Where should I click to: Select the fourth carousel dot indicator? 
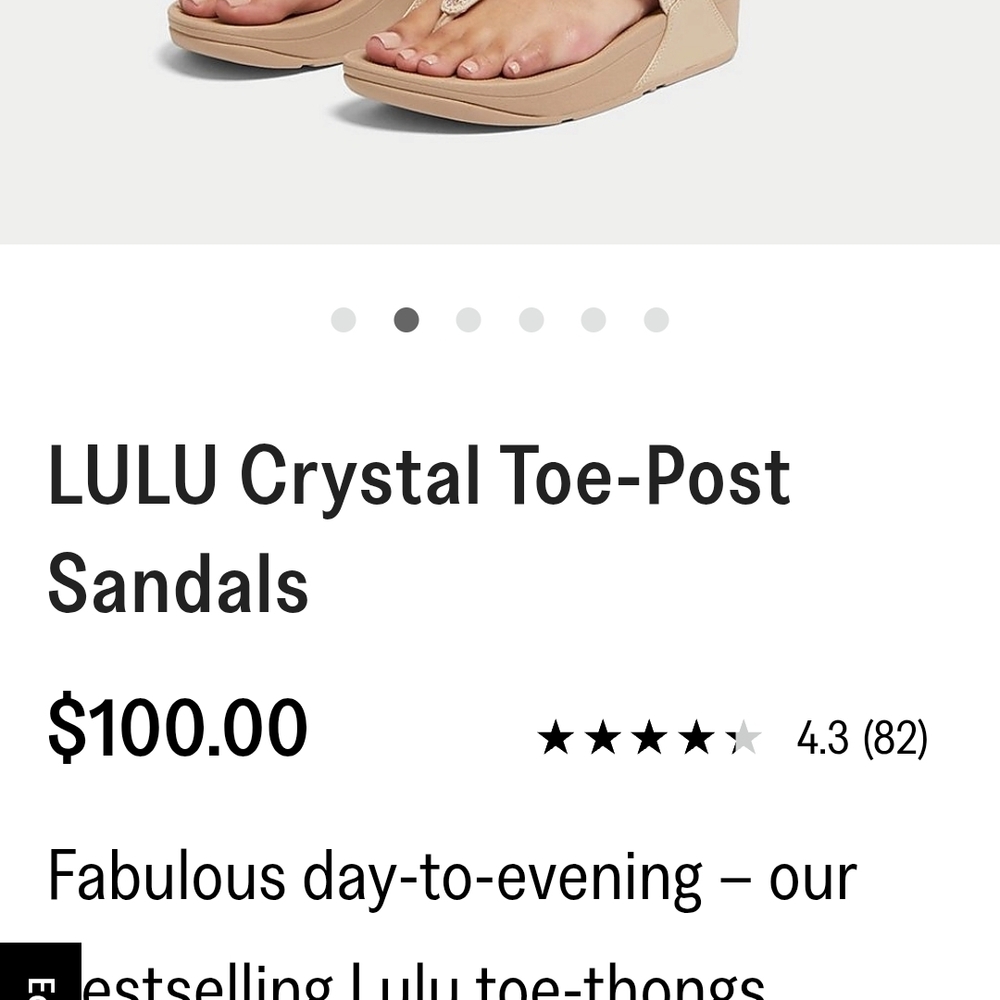coord(531,318)
